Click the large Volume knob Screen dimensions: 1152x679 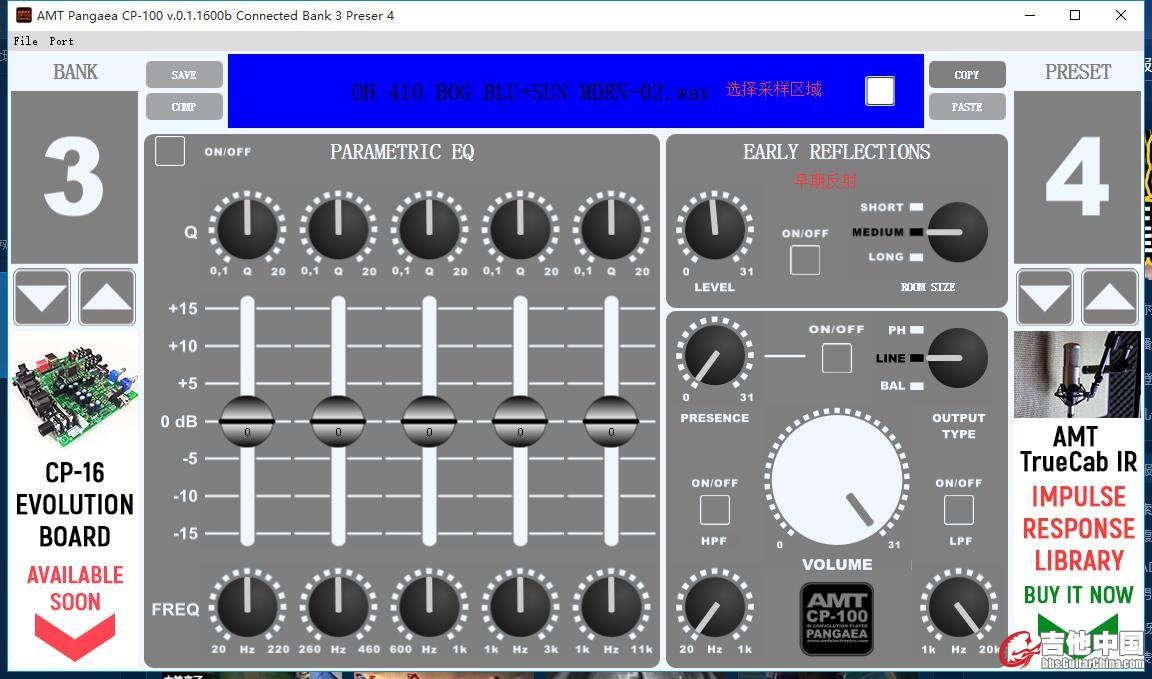click(x=837, y=481)
